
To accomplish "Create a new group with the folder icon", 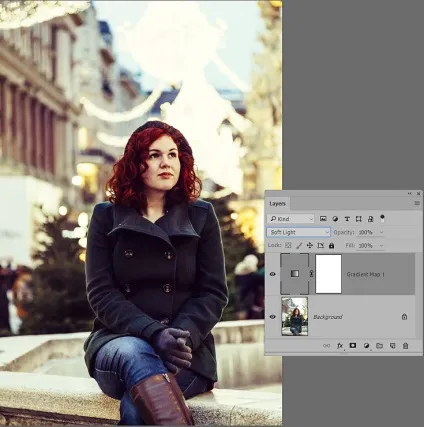I will pos(379,346).
